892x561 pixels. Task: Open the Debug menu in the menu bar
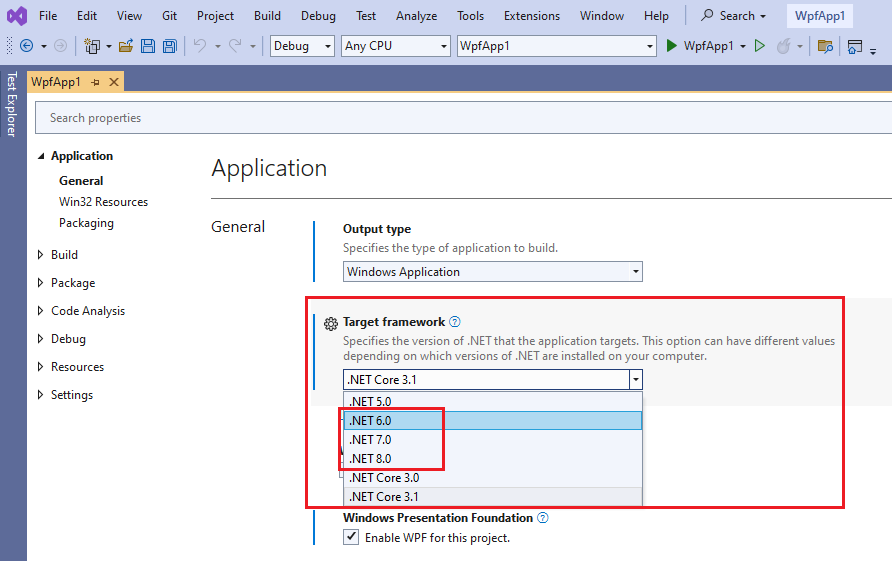click(x=318, y=16)
